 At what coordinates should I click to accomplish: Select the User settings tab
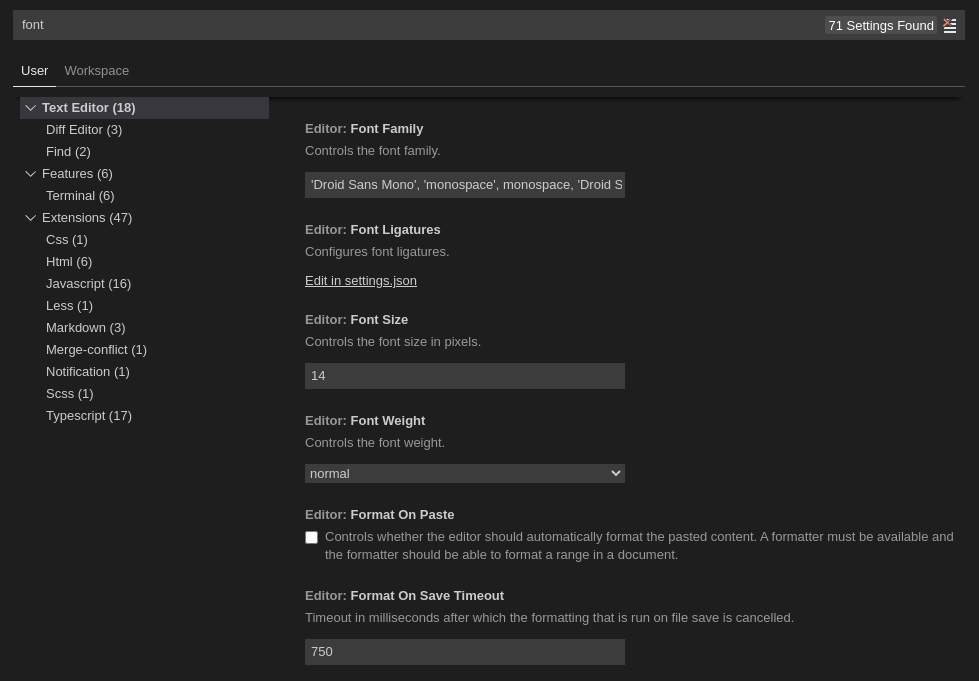pos(35,70)
